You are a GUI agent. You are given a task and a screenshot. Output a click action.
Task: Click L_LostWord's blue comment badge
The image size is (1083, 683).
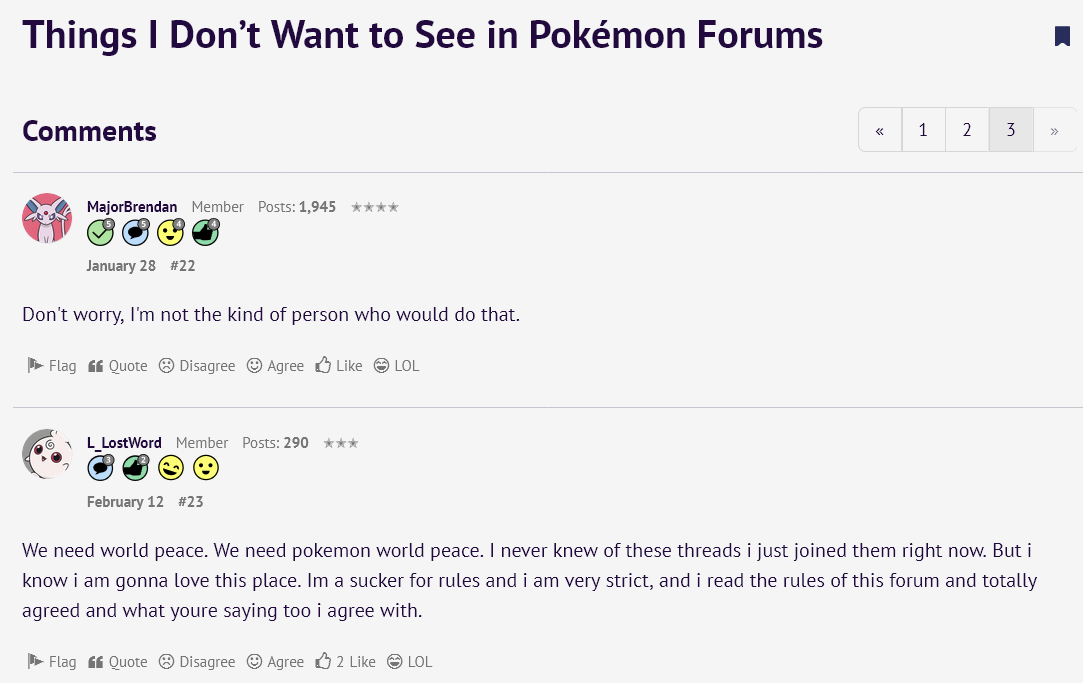pos(101,468)
